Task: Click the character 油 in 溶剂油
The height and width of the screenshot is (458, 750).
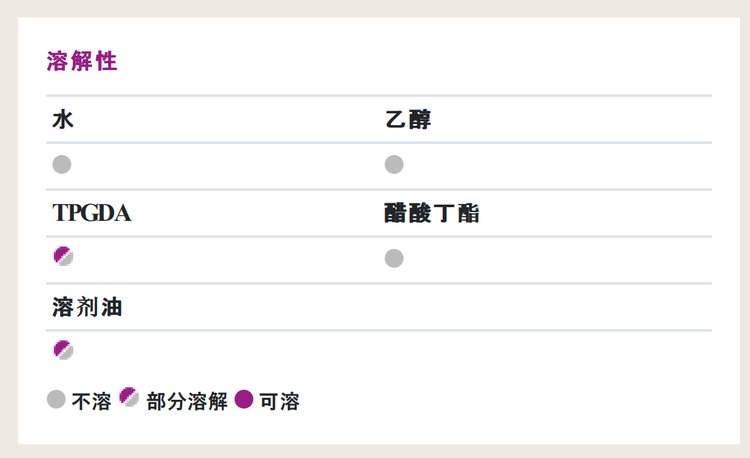Action: 112,307
